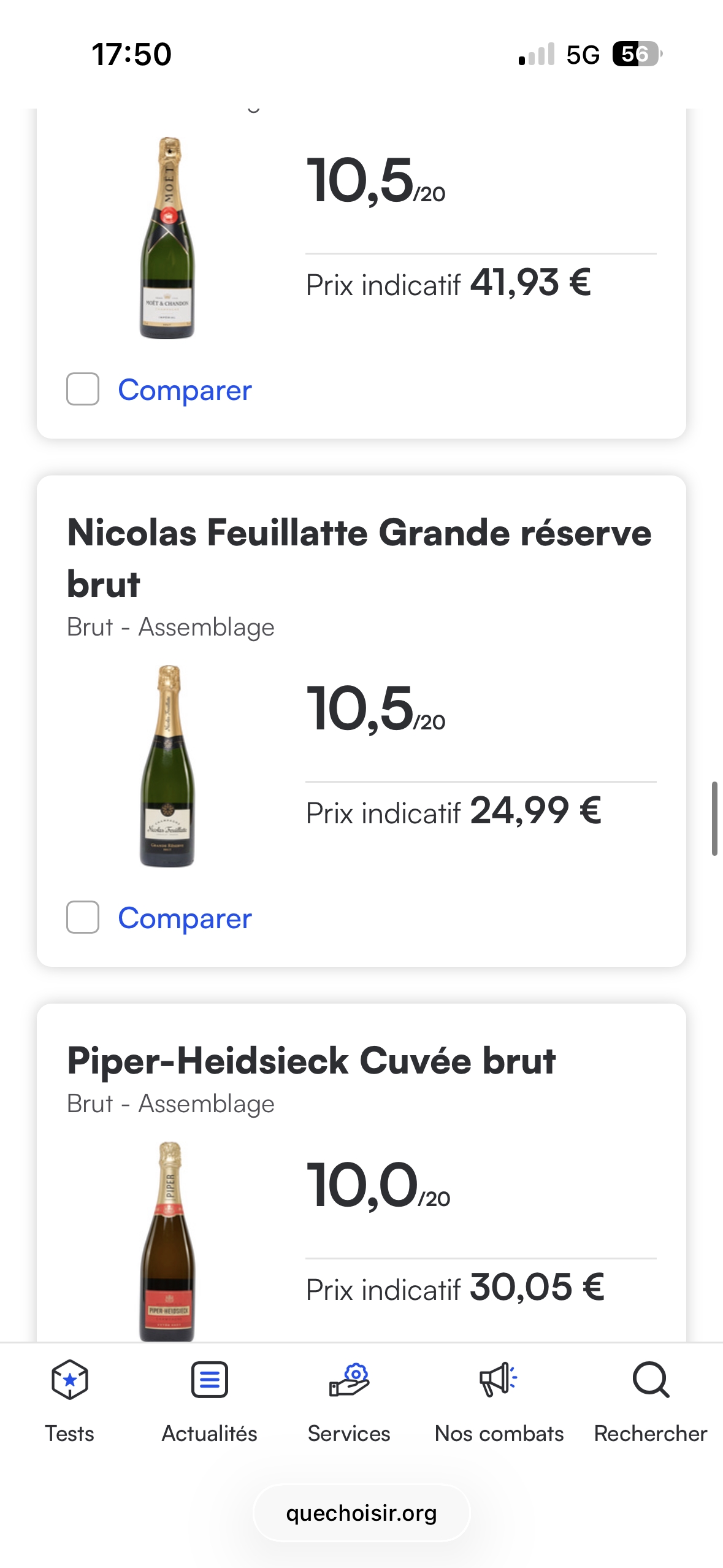Check Comparer box for Nicolas Feuillatte
The height and width of the screenshot is (1568, 723).
(x=83, y=917)
